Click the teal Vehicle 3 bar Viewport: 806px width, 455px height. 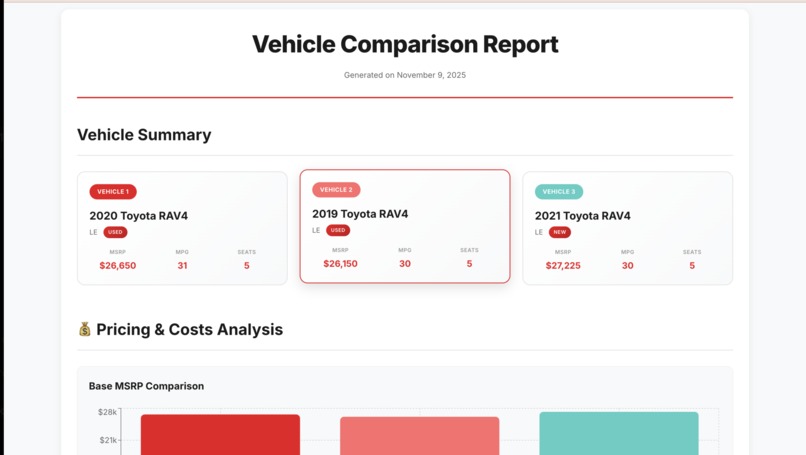coord(619,433)
